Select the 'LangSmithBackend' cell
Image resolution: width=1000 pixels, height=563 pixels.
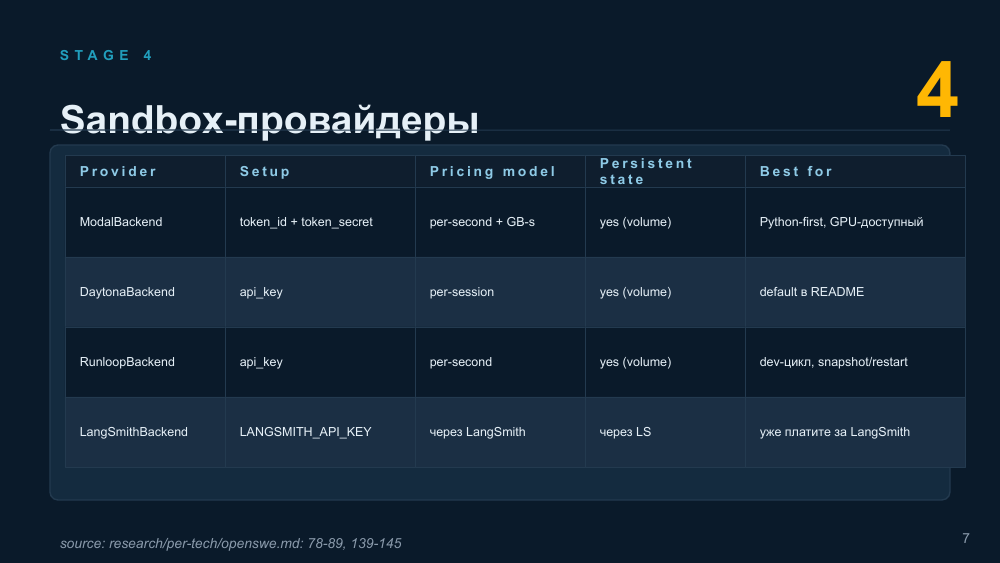(x=145, y=433)
